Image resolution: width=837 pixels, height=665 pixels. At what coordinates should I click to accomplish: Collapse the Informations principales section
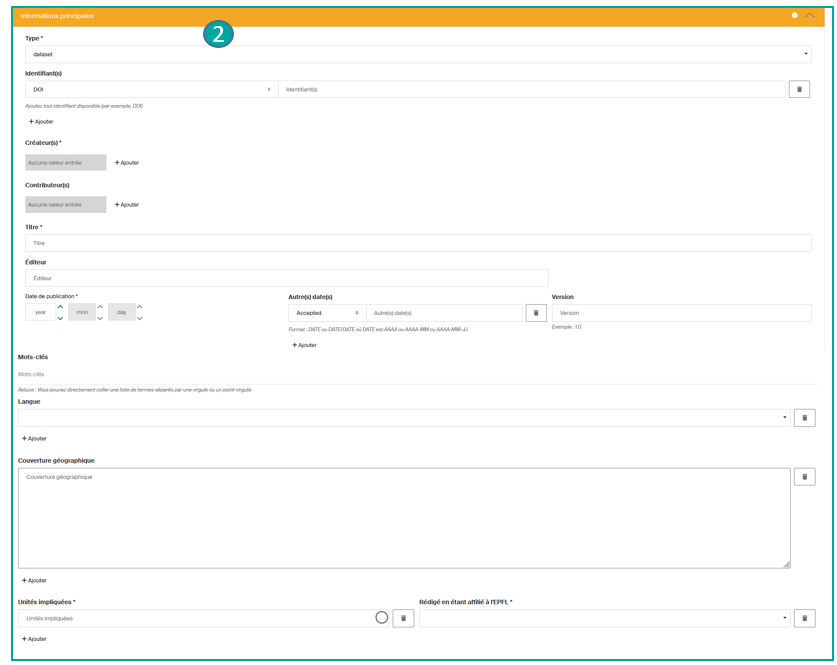tap(811, 16)
